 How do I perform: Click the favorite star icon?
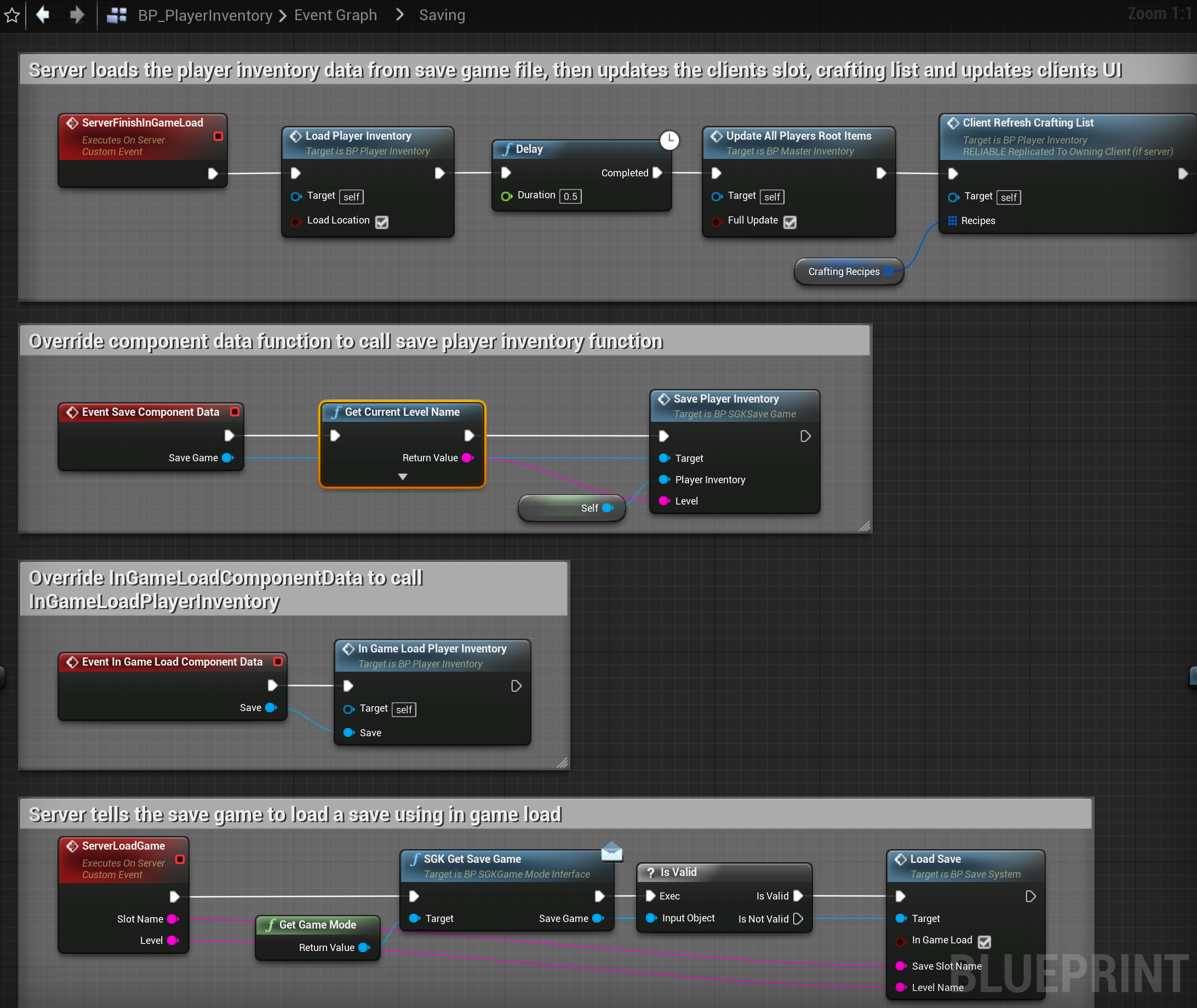tap(12, 15)
